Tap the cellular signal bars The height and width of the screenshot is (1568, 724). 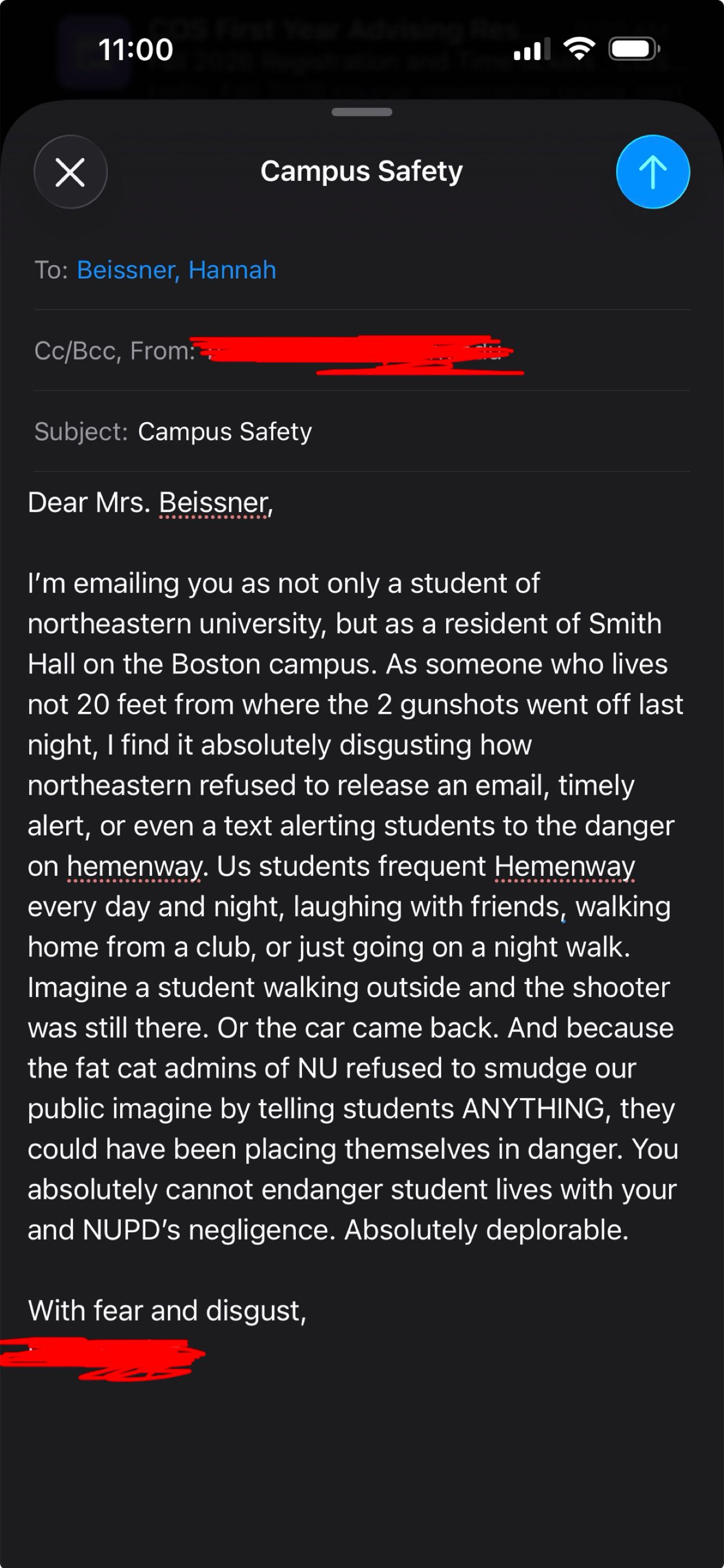(531, 49)
